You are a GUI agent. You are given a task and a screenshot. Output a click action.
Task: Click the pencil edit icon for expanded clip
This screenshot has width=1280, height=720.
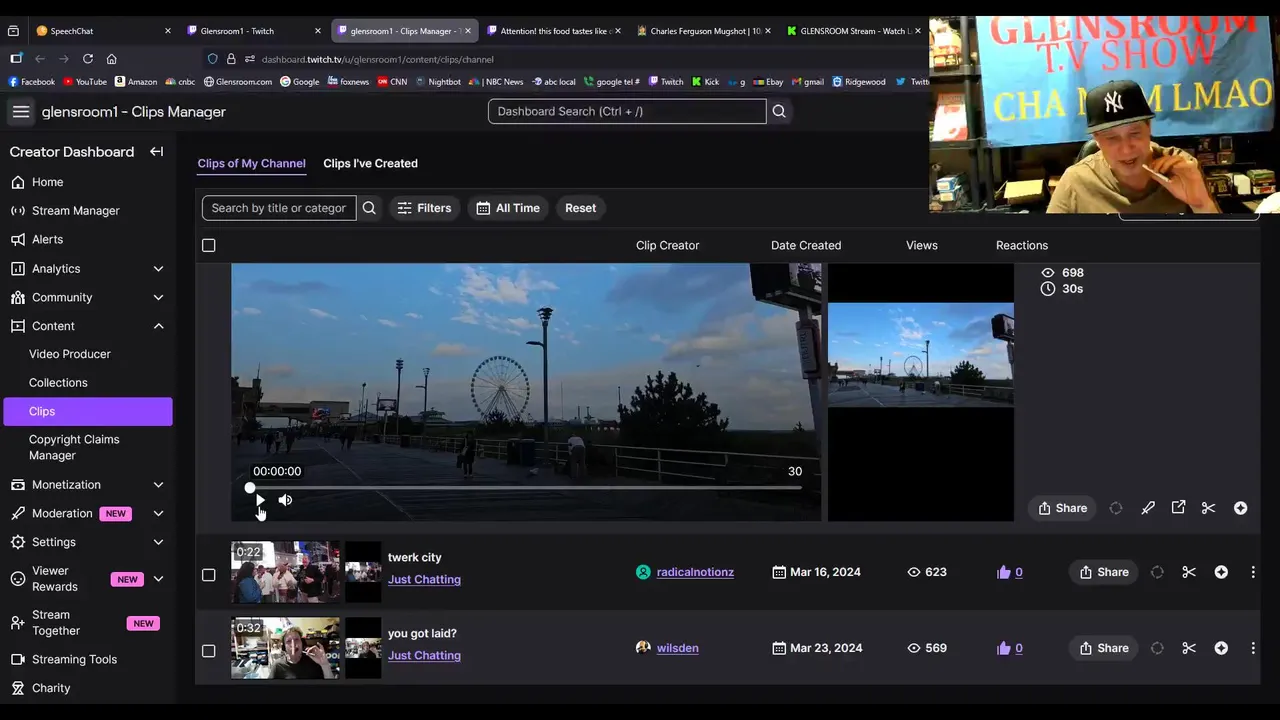(x=1148, y=508)
